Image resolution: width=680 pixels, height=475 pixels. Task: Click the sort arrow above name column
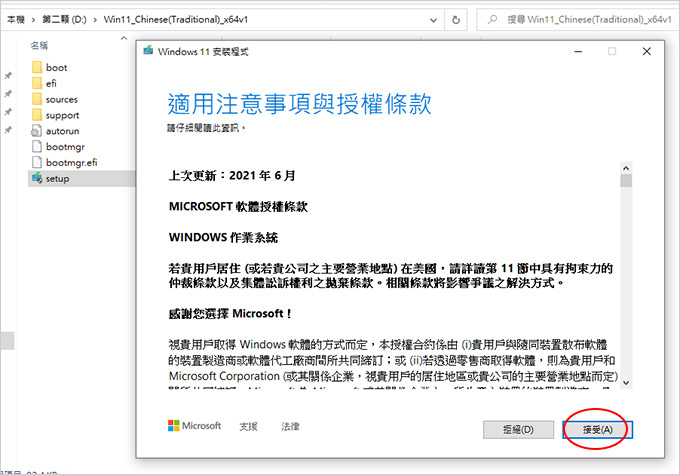click(124, 38)
